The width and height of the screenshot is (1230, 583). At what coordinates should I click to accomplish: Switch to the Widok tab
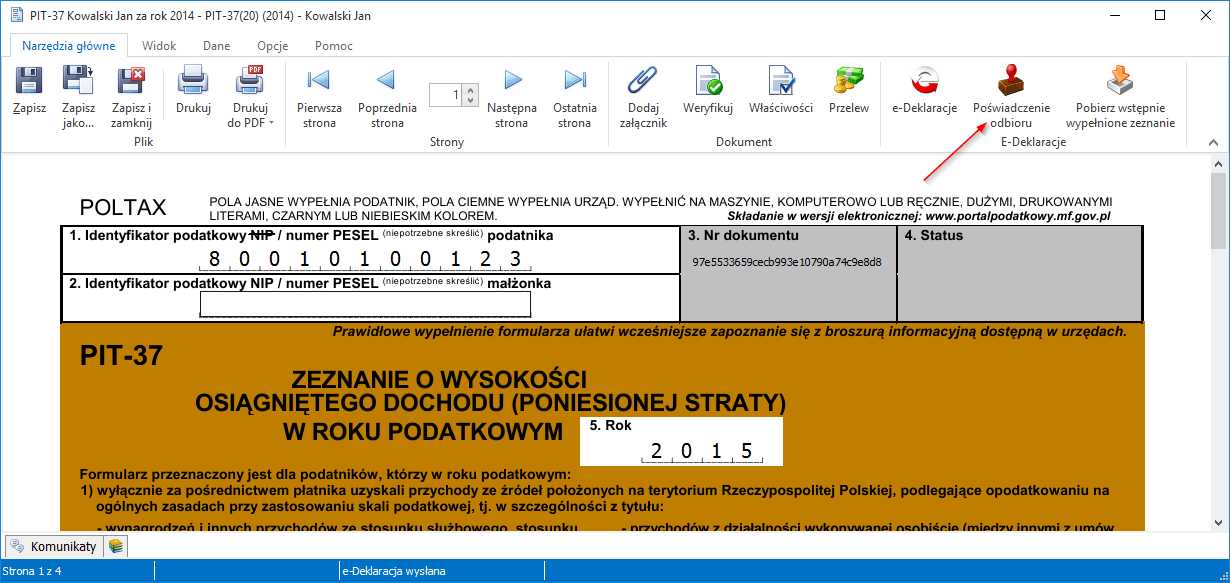click(x=159, y=46)
